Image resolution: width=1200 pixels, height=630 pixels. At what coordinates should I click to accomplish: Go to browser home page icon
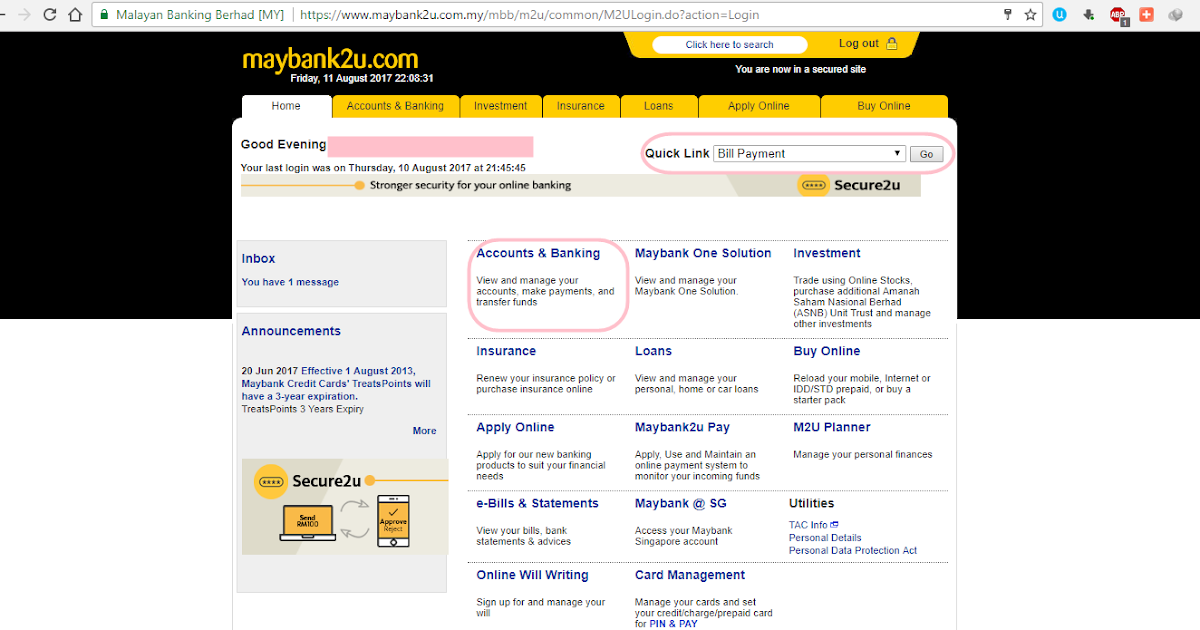[x=75, y=15]
